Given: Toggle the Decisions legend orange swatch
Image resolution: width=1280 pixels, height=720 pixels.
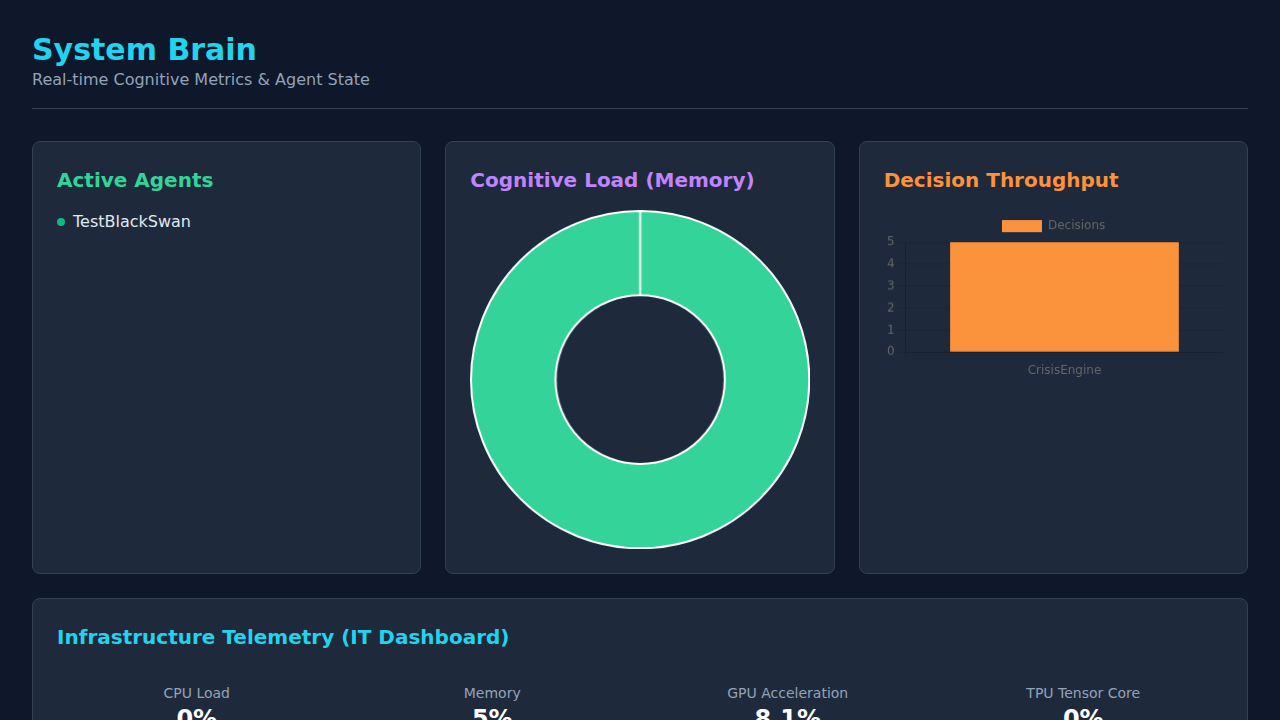Looking at the screenshot, I should point(1021,226).
